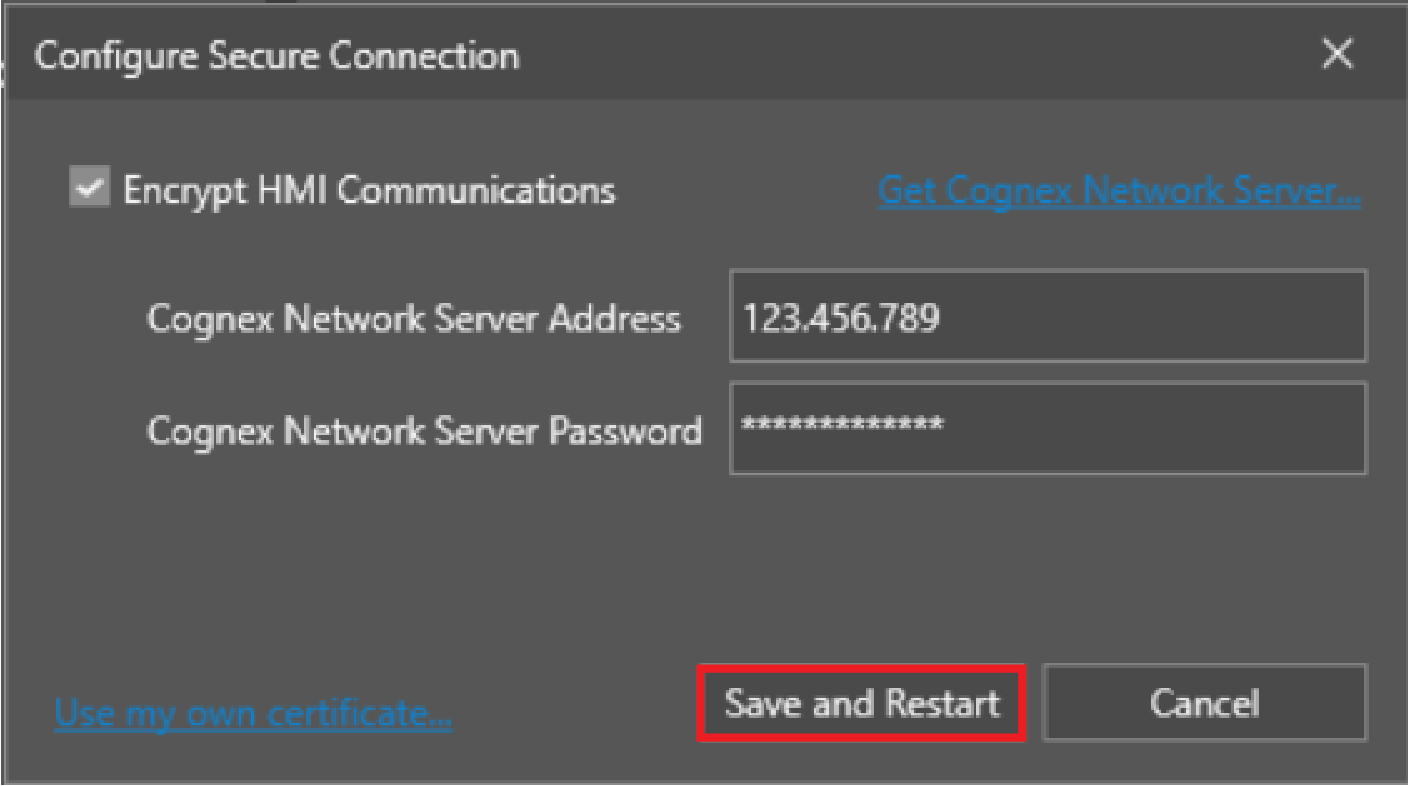Image resolution: width=1408 pixels, height=786 pixels.
Task: Place cursor in the 123.456.789 address text
Action: pyautogui.click(x=841, y=318)
